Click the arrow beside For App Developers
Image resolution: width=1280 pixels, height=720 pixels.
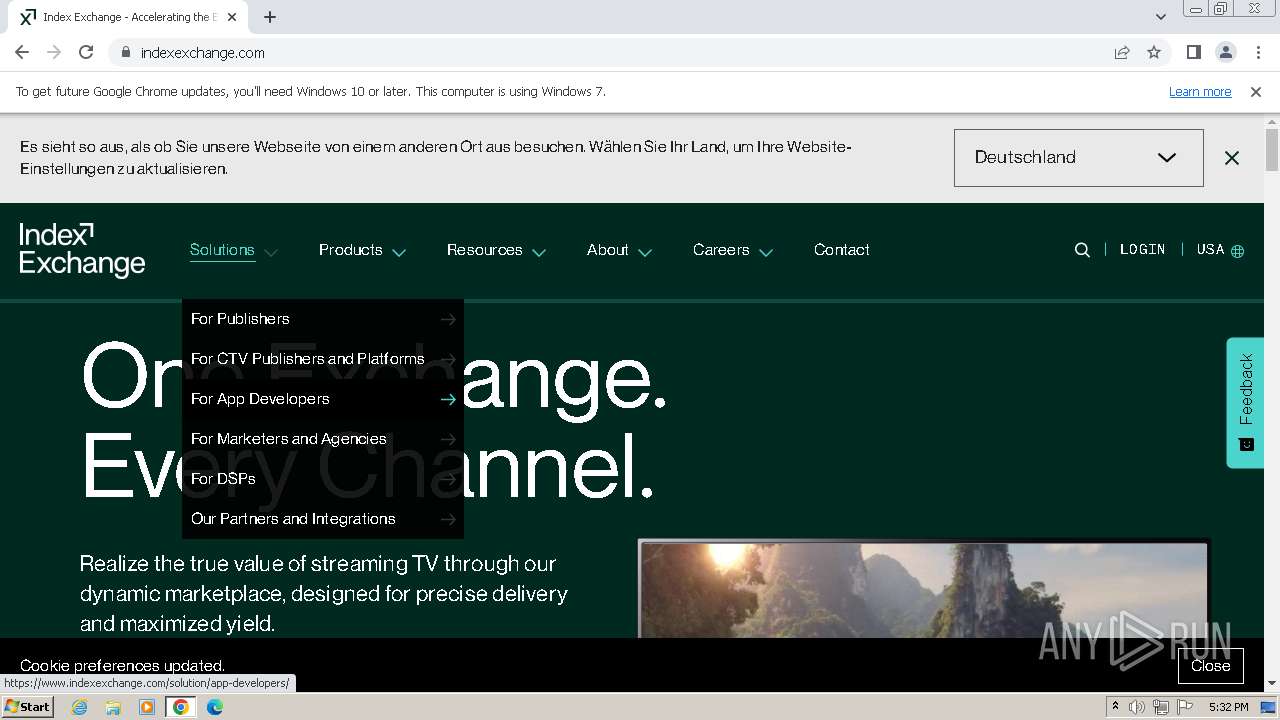coord(448,399)
